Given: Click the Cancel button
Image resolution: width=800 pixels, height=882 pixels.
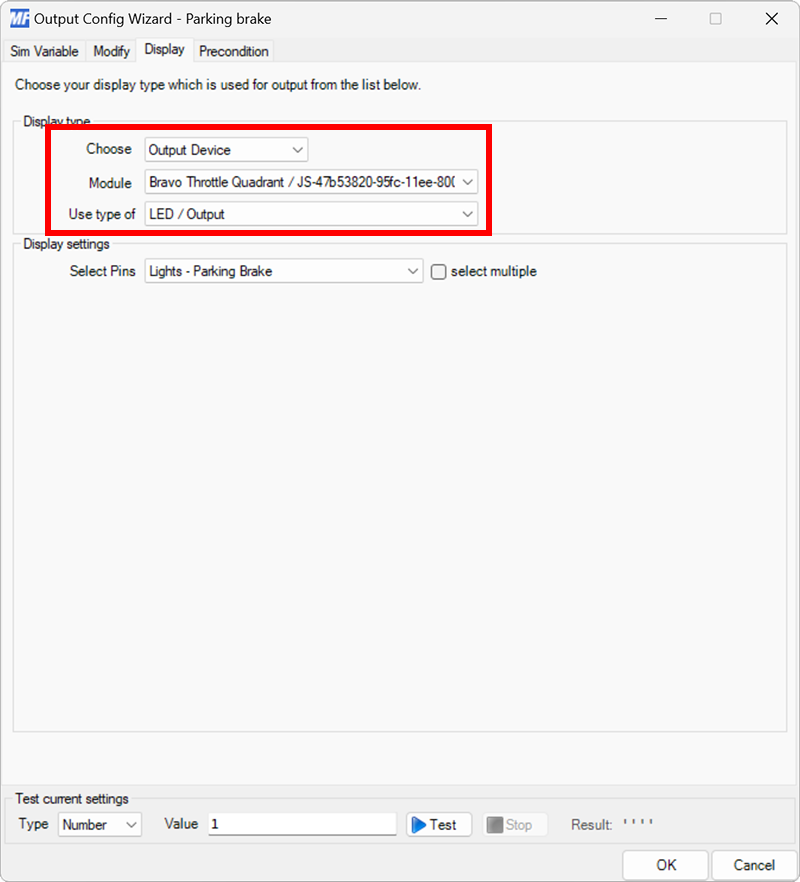Looking at the screenshot, I should pyautogui.click(x=754, y=865).
